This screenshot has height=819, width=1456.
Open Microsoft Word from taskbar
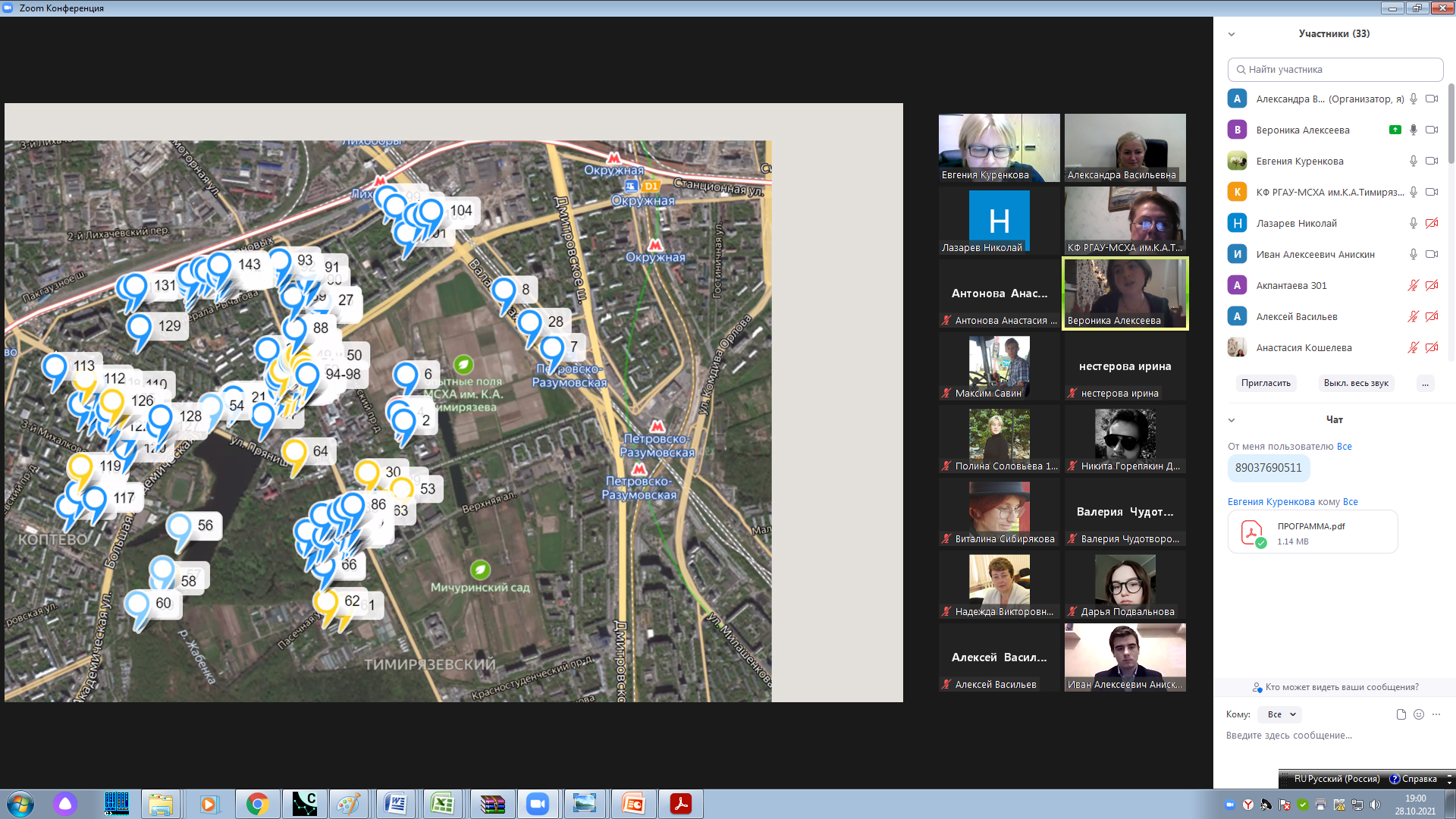(395, 804)
